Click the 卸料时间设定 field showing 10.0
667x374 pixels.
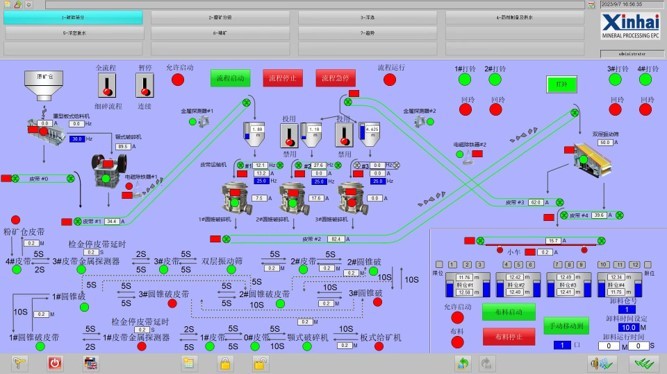(629, 327)
